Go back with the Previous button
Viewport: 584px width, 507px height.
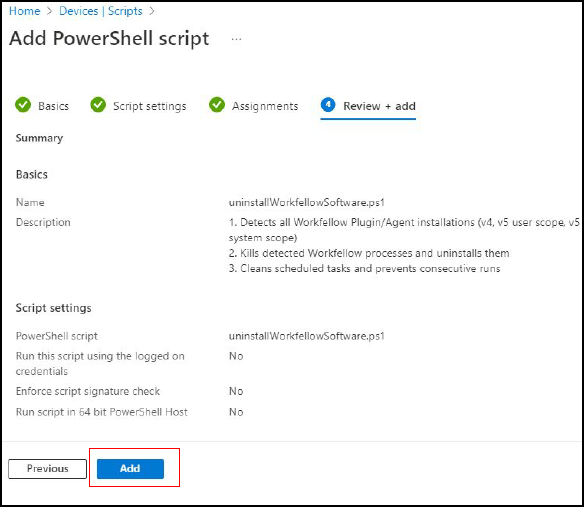click(47, 469)
